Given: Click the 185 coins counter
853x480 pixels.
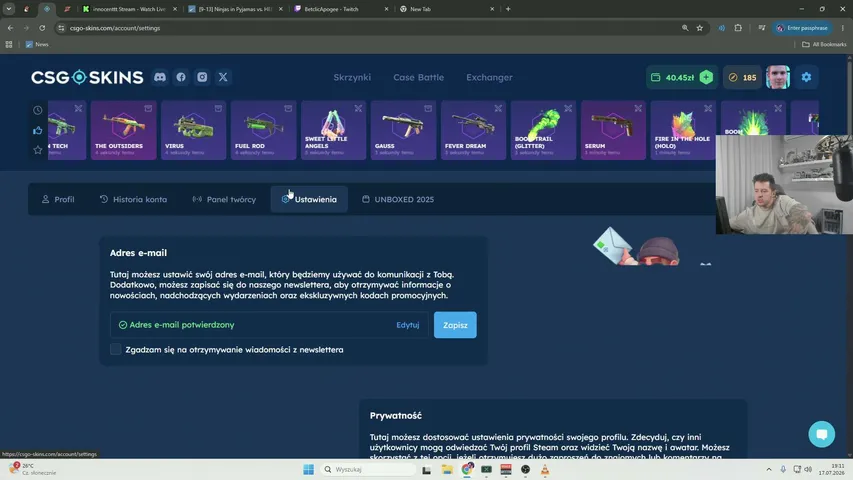Looking at the screenshot, I should pos(743,77).
